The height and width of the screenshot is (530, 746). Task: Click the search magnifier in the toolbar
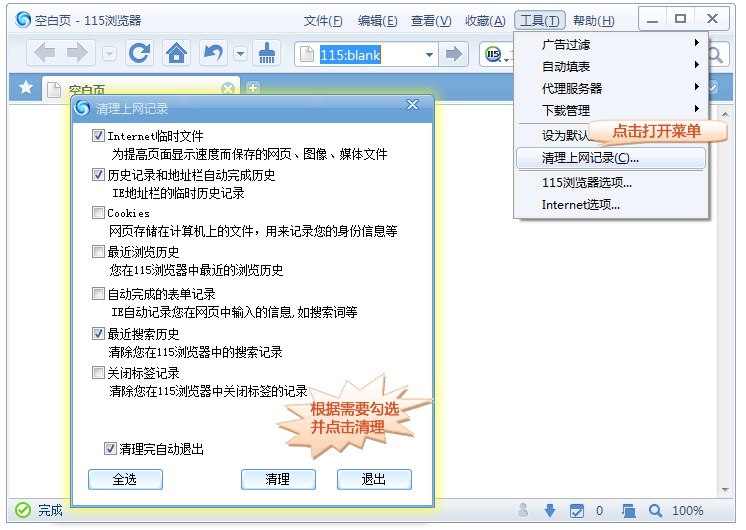click(x=717, y=55)
